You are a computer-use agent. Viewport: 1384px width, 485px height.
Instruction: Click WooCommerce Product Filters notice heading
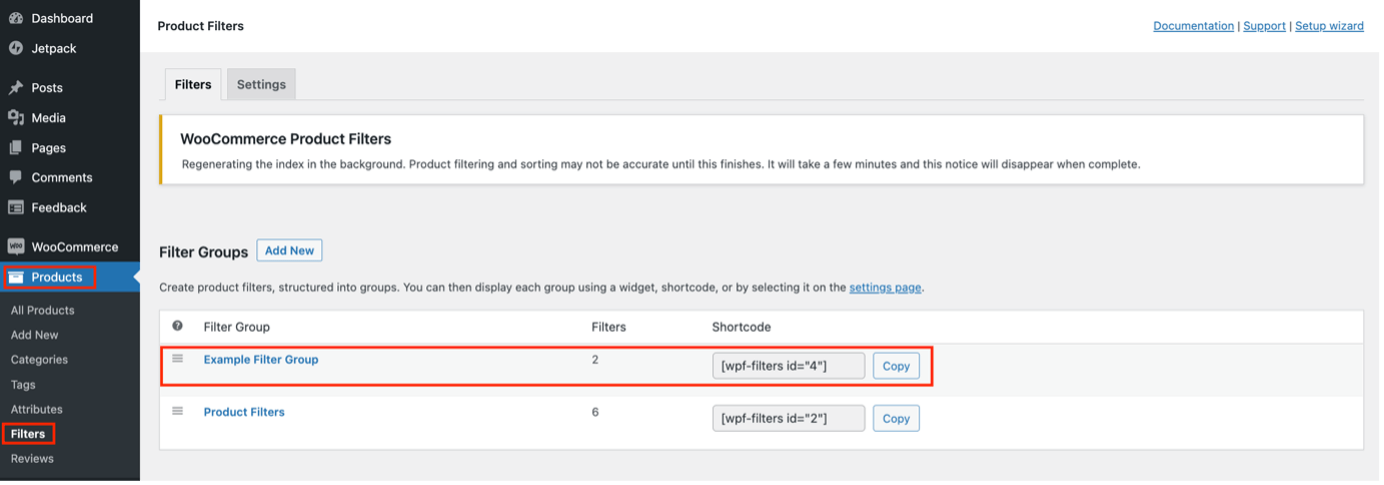(x=285, y=139)
